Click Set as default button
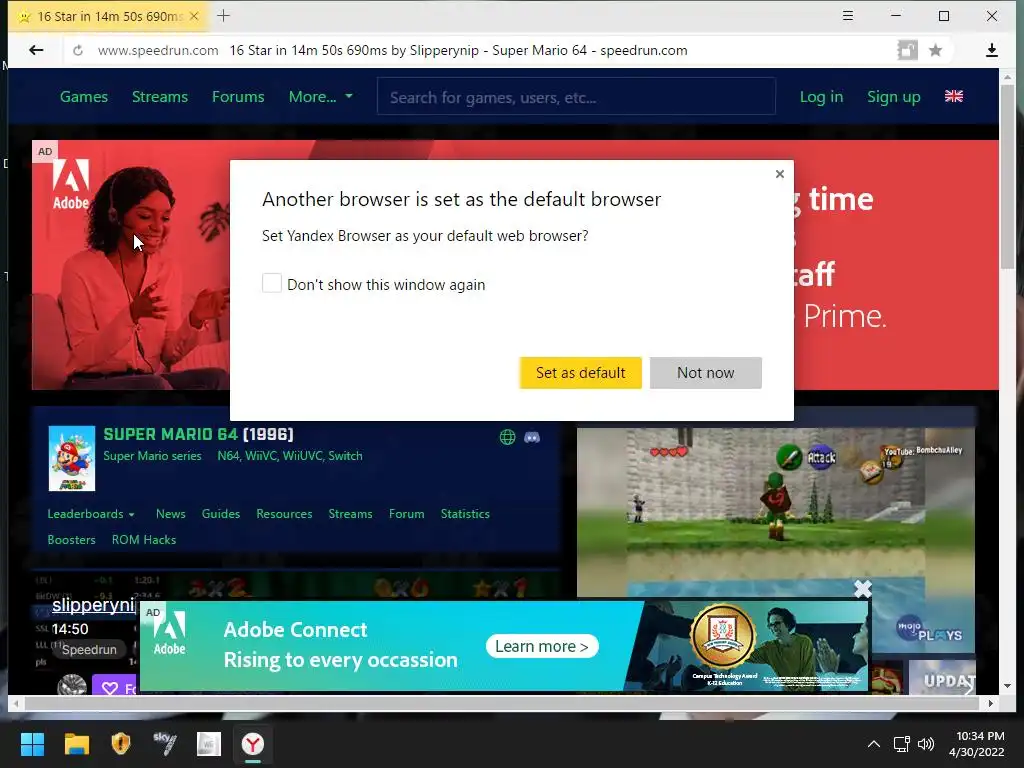The width and height of the screenshot is (1024, 768). coord(581,373)
